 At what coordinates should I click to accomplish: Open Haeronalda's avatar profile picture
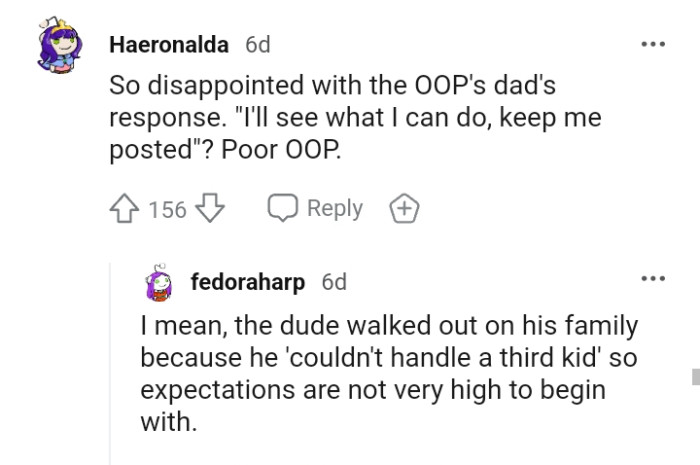click(64, 56)
